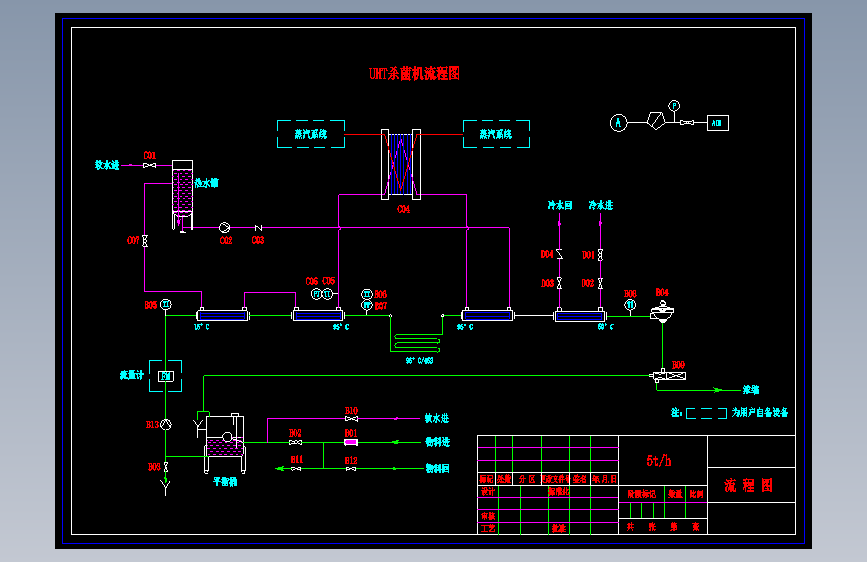Click the 工艺 cell in title block

pos(488,528)
